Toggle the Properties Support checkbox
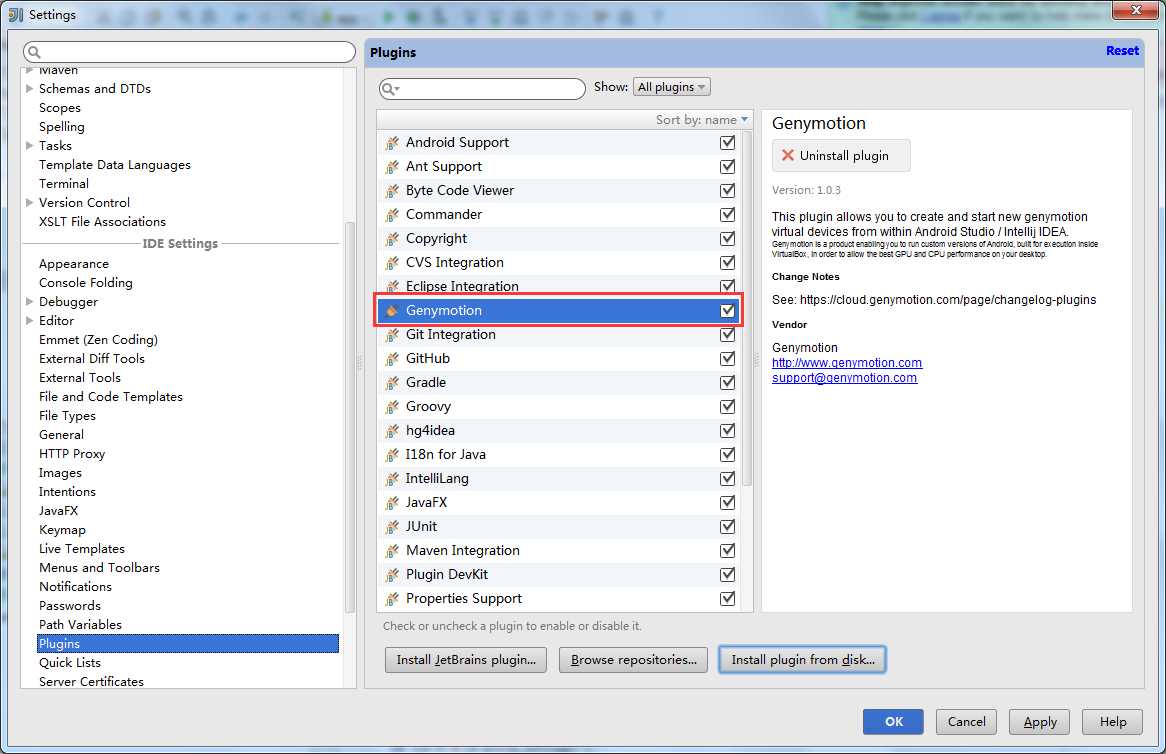The width and height of the screenshot is (1166, 754). click(x=727, y=599)
